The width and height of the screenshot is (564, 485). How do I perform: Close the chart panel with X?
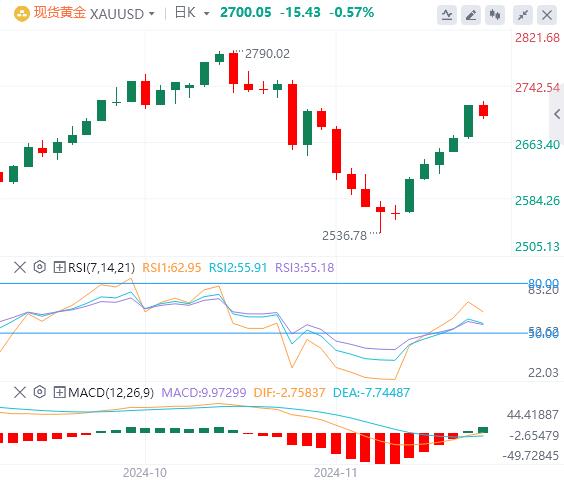[547, 15]
